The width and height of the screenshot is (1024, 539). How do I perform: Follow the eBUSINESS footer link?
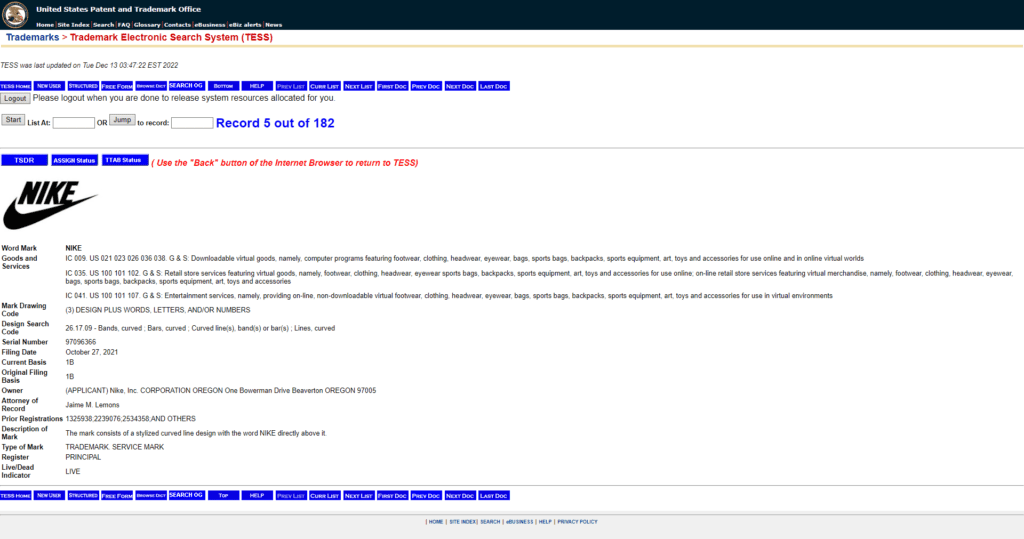[520, 522]
